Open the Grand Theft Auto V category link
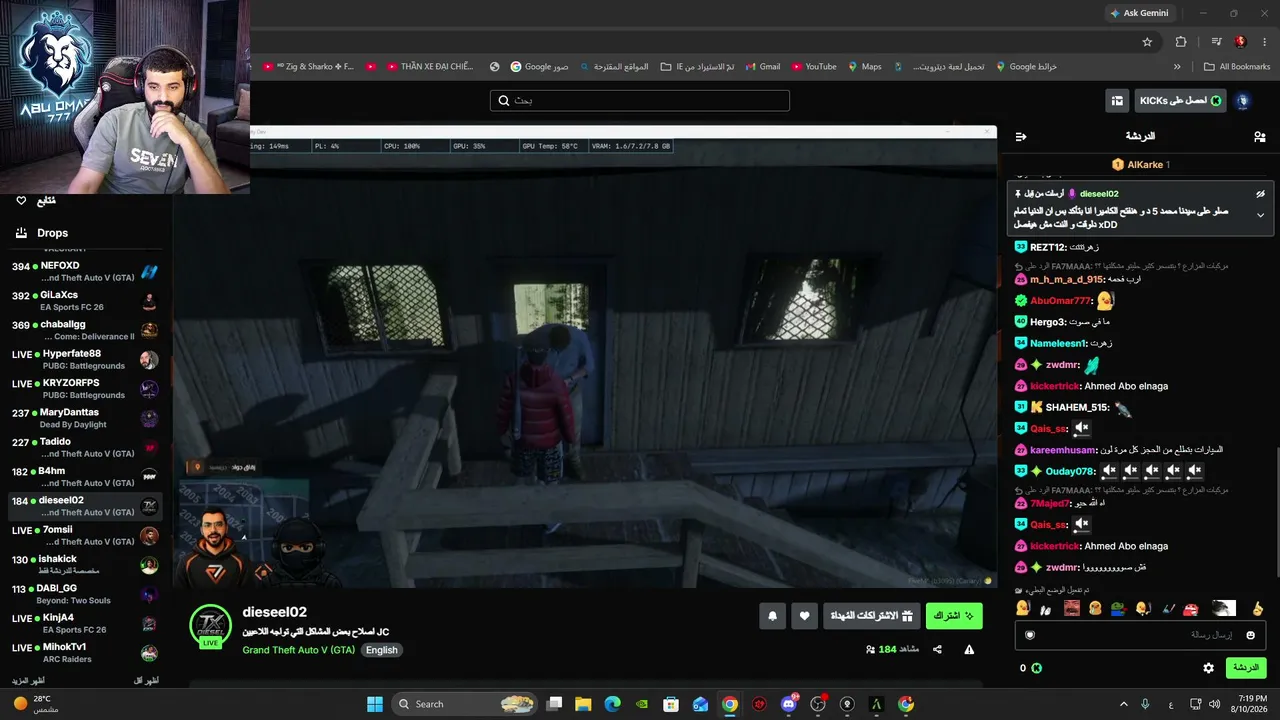This screenshot has width=1280, height=720. pos(299,650)
